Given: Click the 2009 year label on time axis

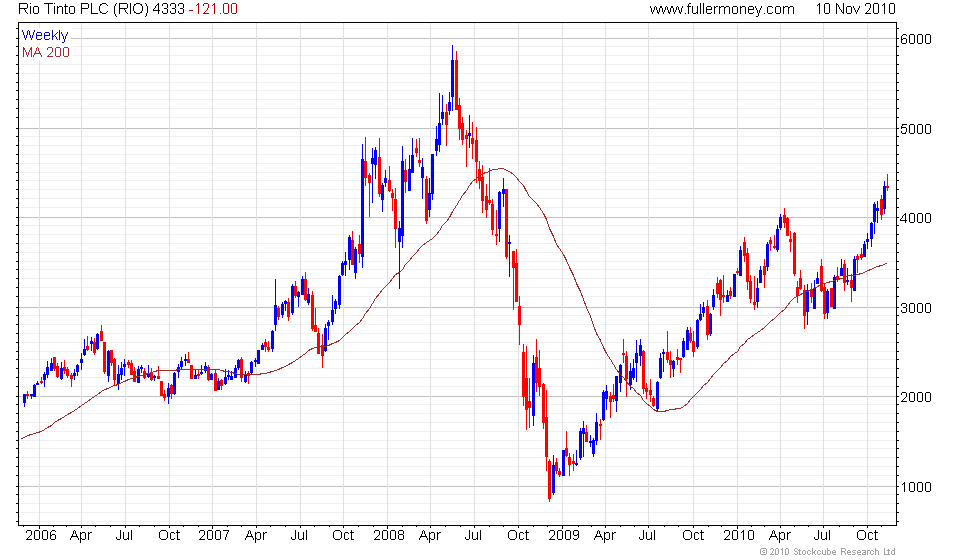Looking at the screenshot, I should 564,536.
